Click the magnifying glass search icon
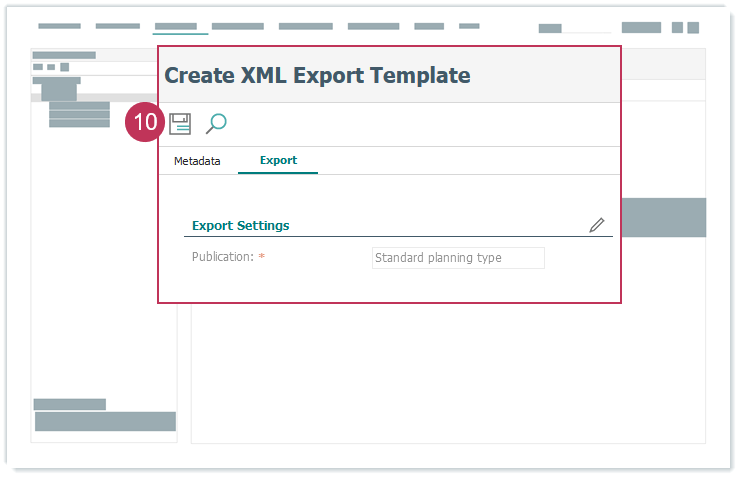The width and height of the screenshot is (740, 478). click(x=216, y=123)
